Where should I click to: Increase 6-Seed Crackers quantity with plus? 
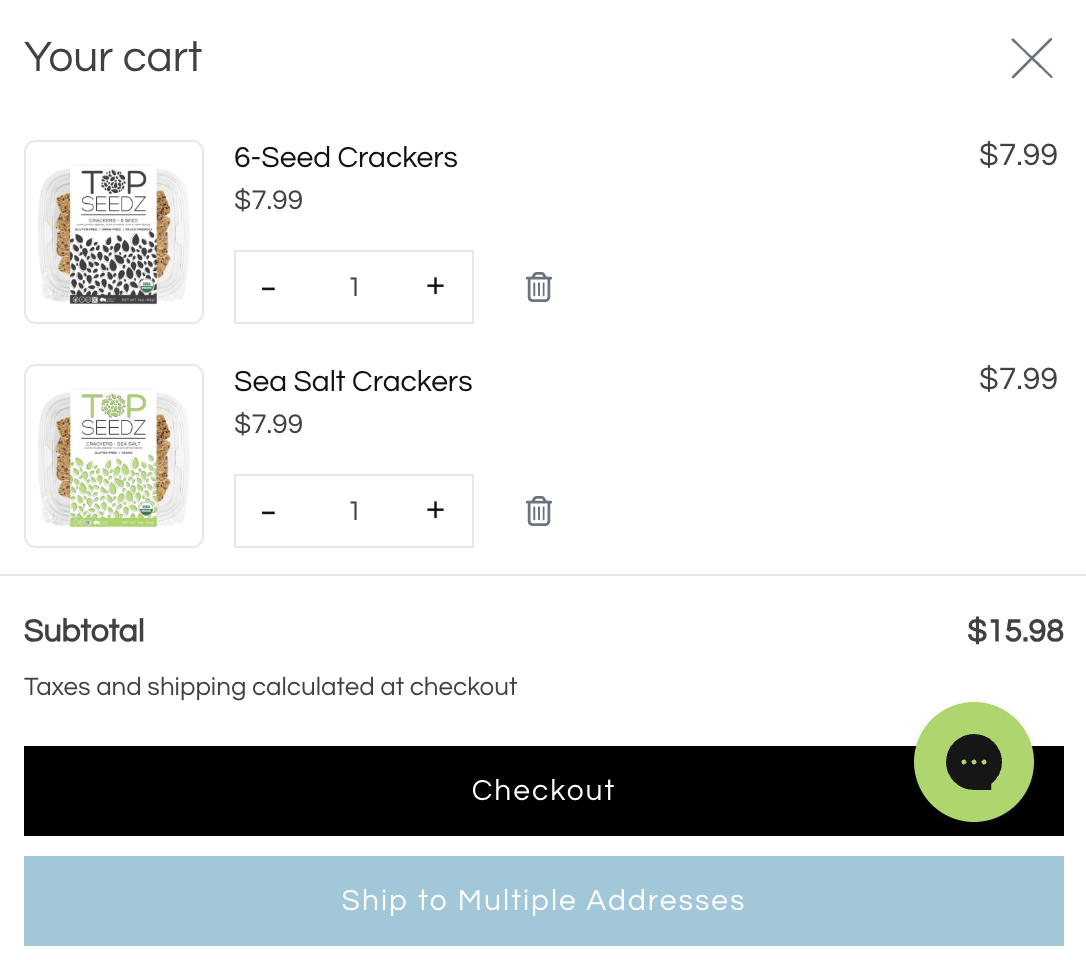coord(435,287)
